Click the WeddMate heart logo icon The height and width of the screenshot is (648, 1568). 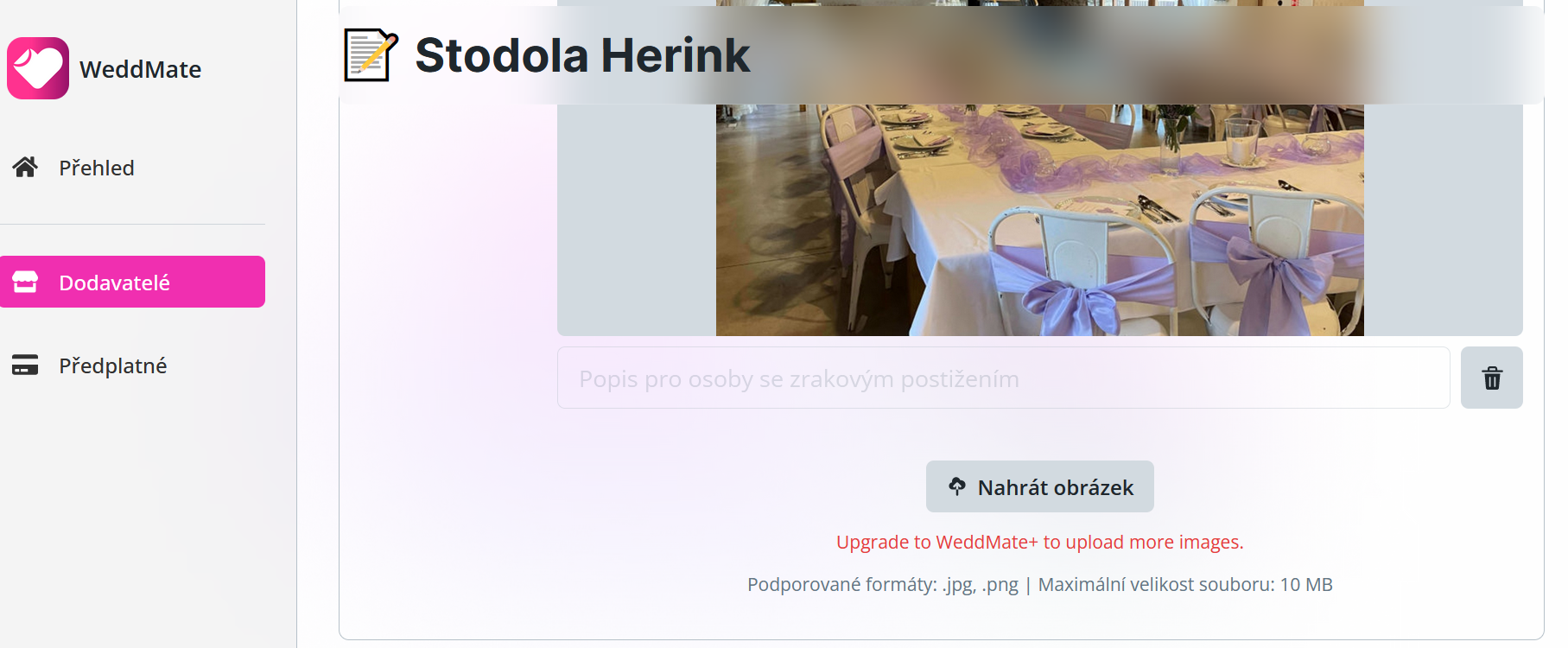pos(38,68)
